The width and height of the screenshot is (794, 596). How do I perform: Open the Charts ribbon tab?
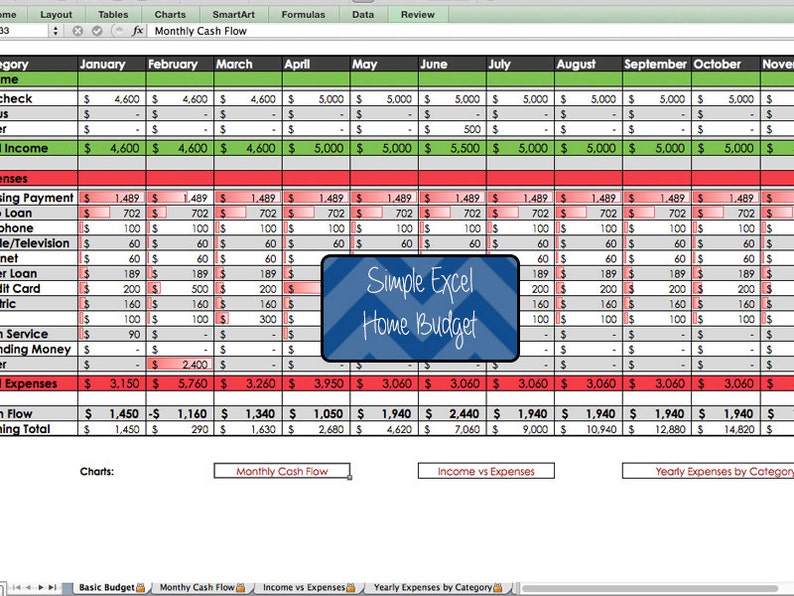(x=170, y=15)
